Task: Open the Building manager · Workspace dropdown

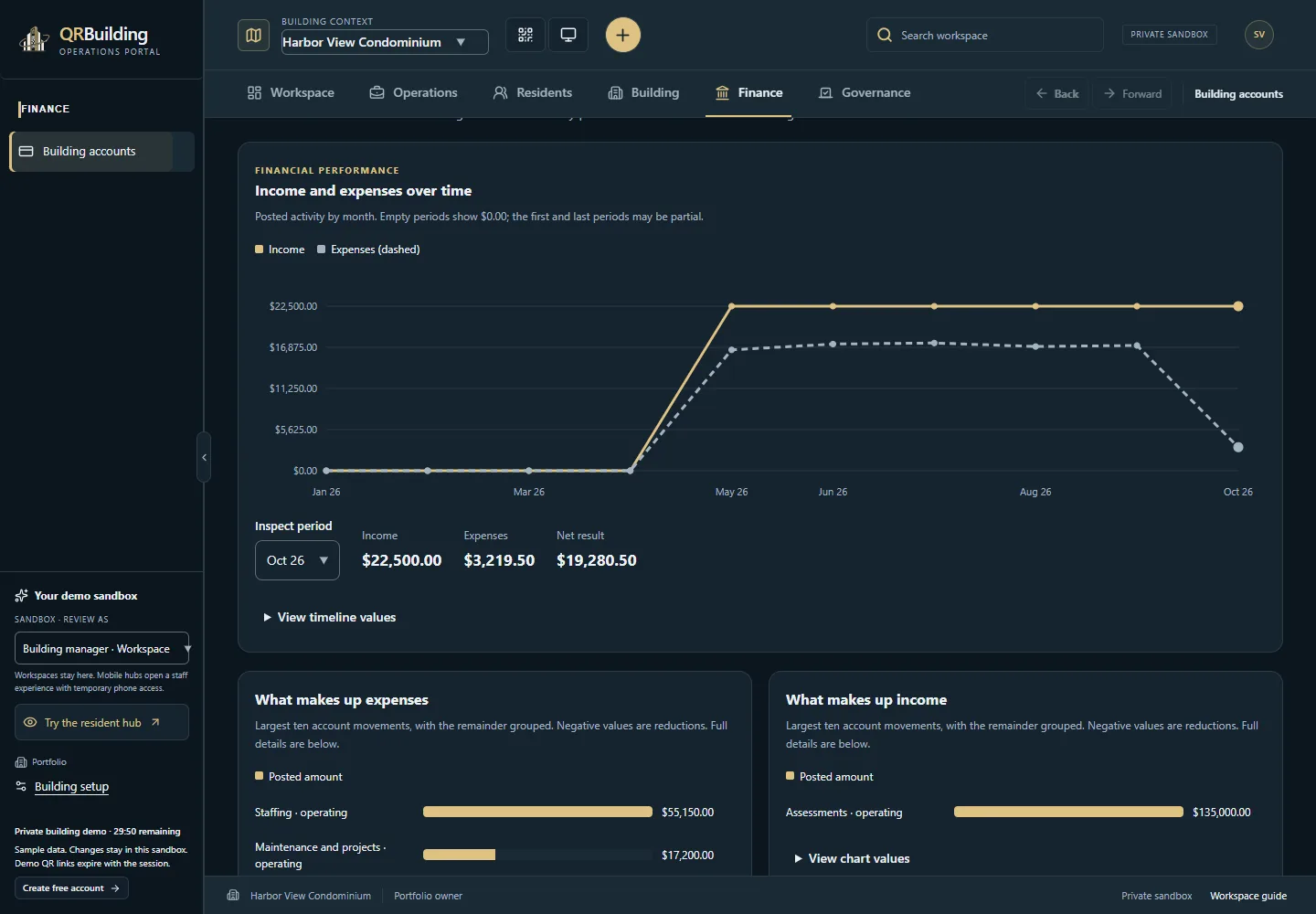Action: 101,648
